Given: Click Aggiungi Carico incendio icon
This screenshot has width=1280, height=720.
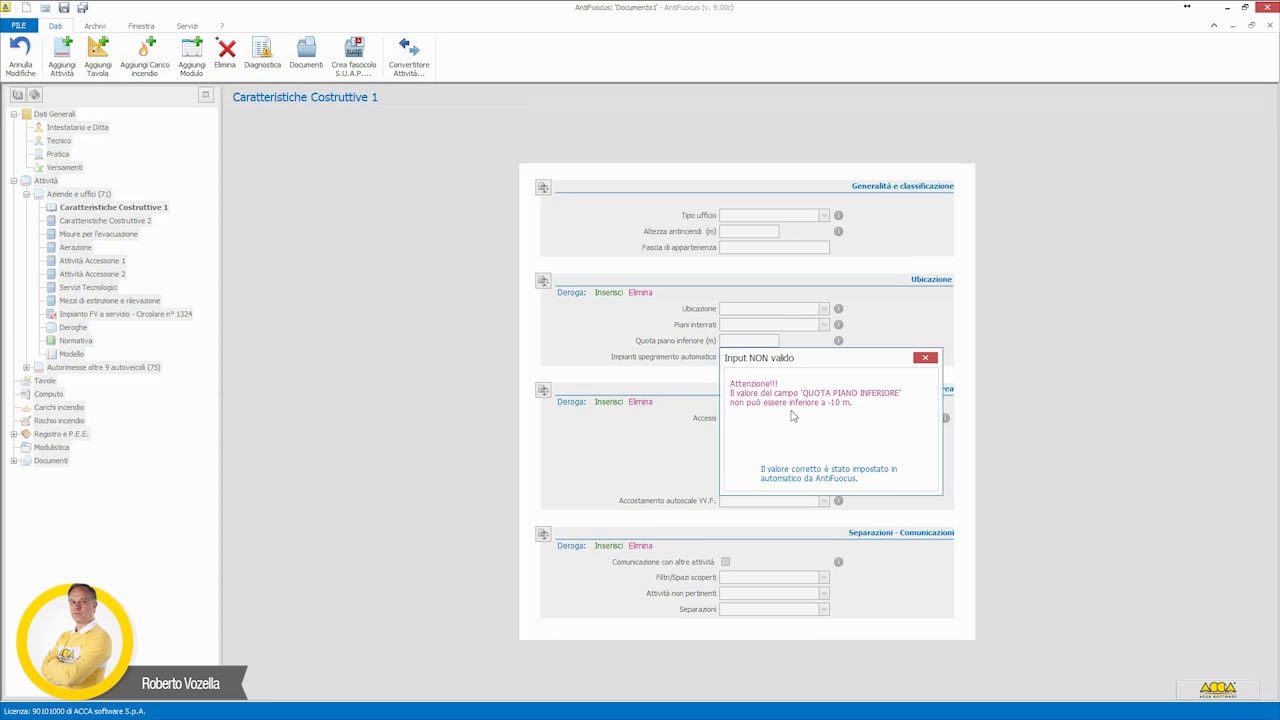Looking at the screenshot, I should (146, 47).
